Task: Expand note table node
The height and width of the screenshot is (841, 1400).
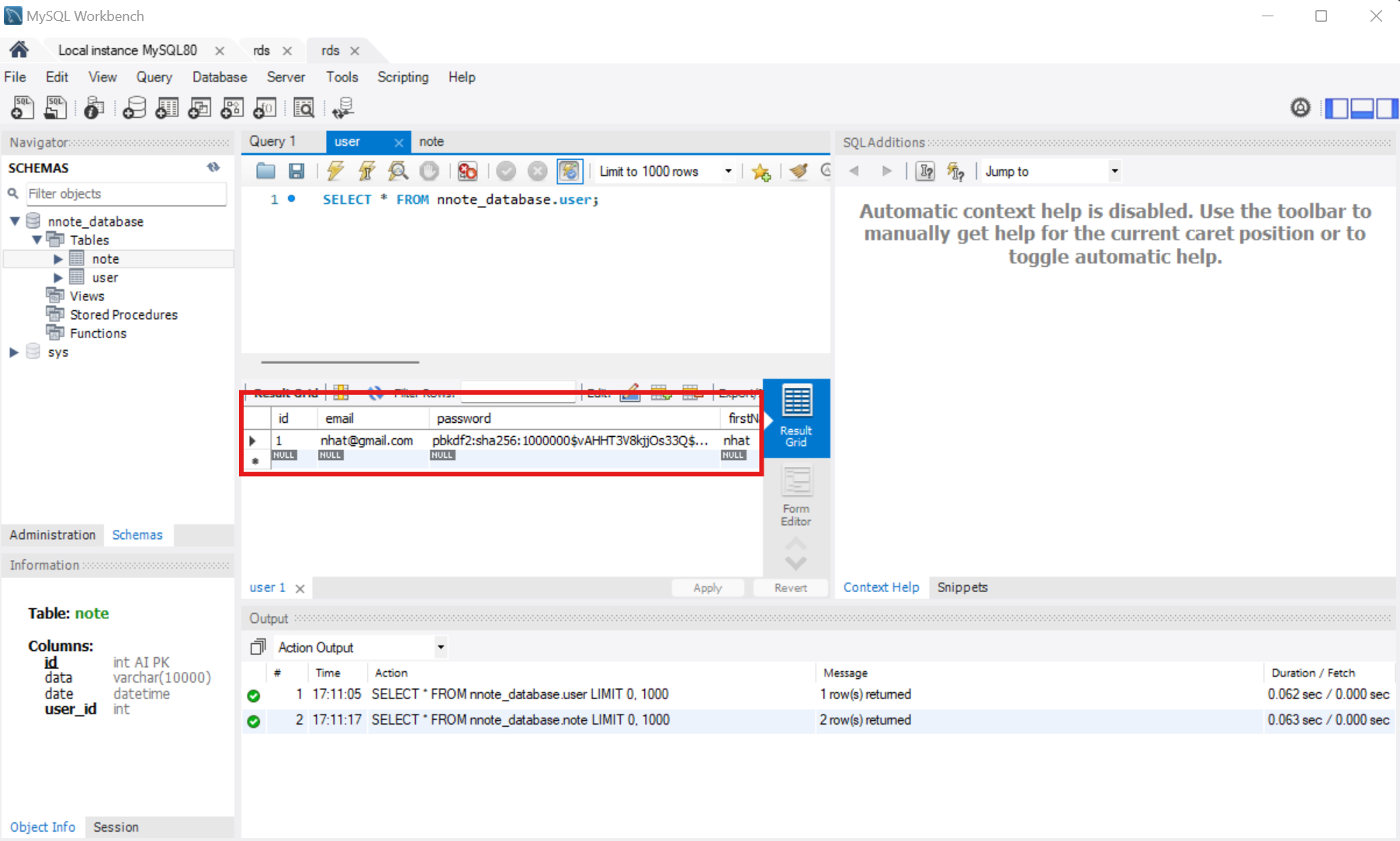Action: point(57,259)
